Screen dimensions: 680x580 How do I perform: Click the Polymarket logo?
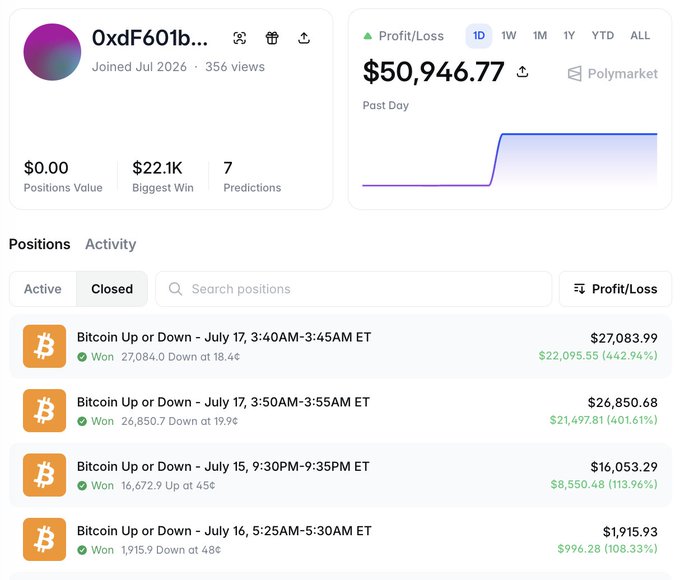pos(612,74)
